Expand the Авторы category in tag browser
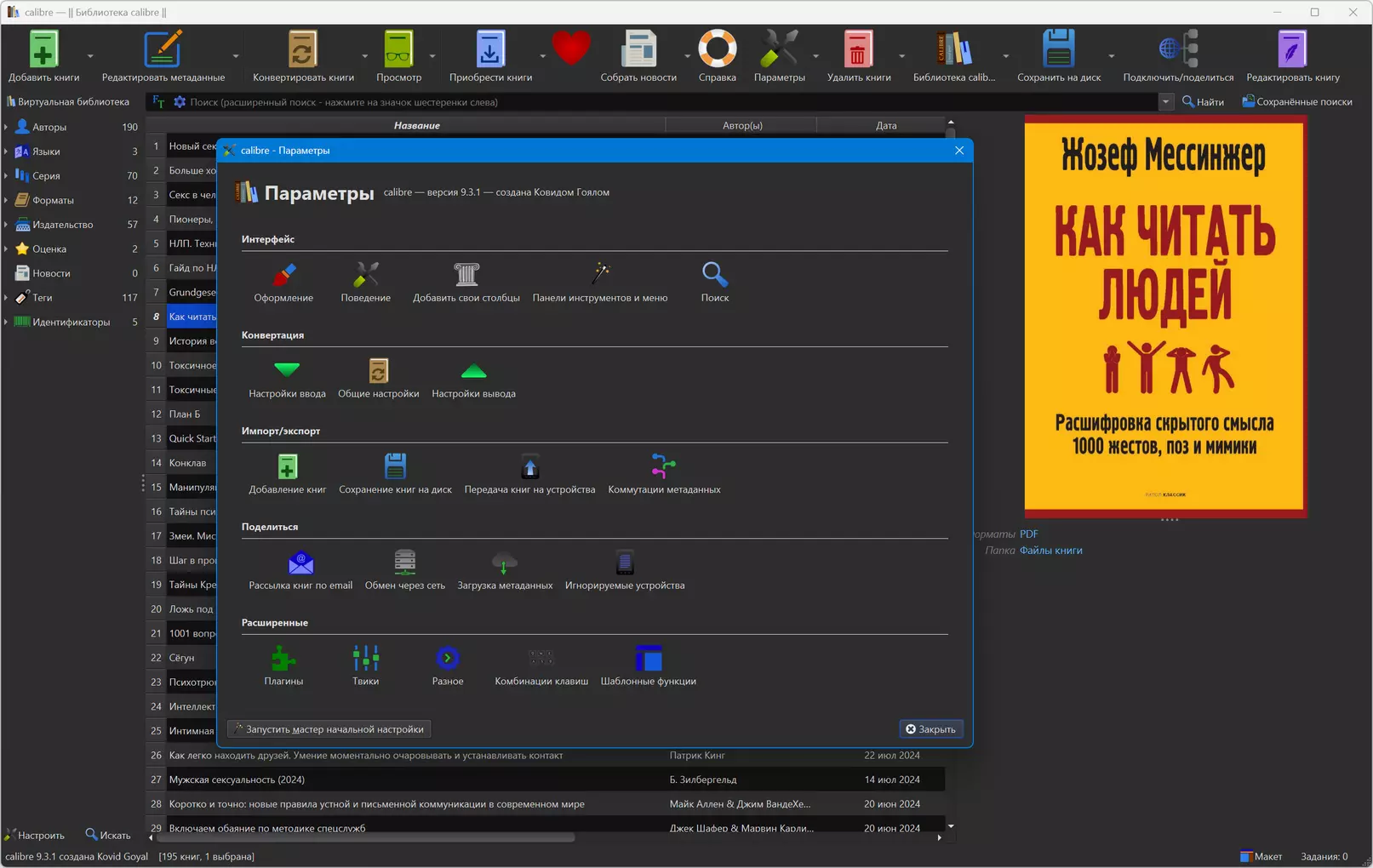The height and width of the screenshot is (868, 1373). point(6,127)
